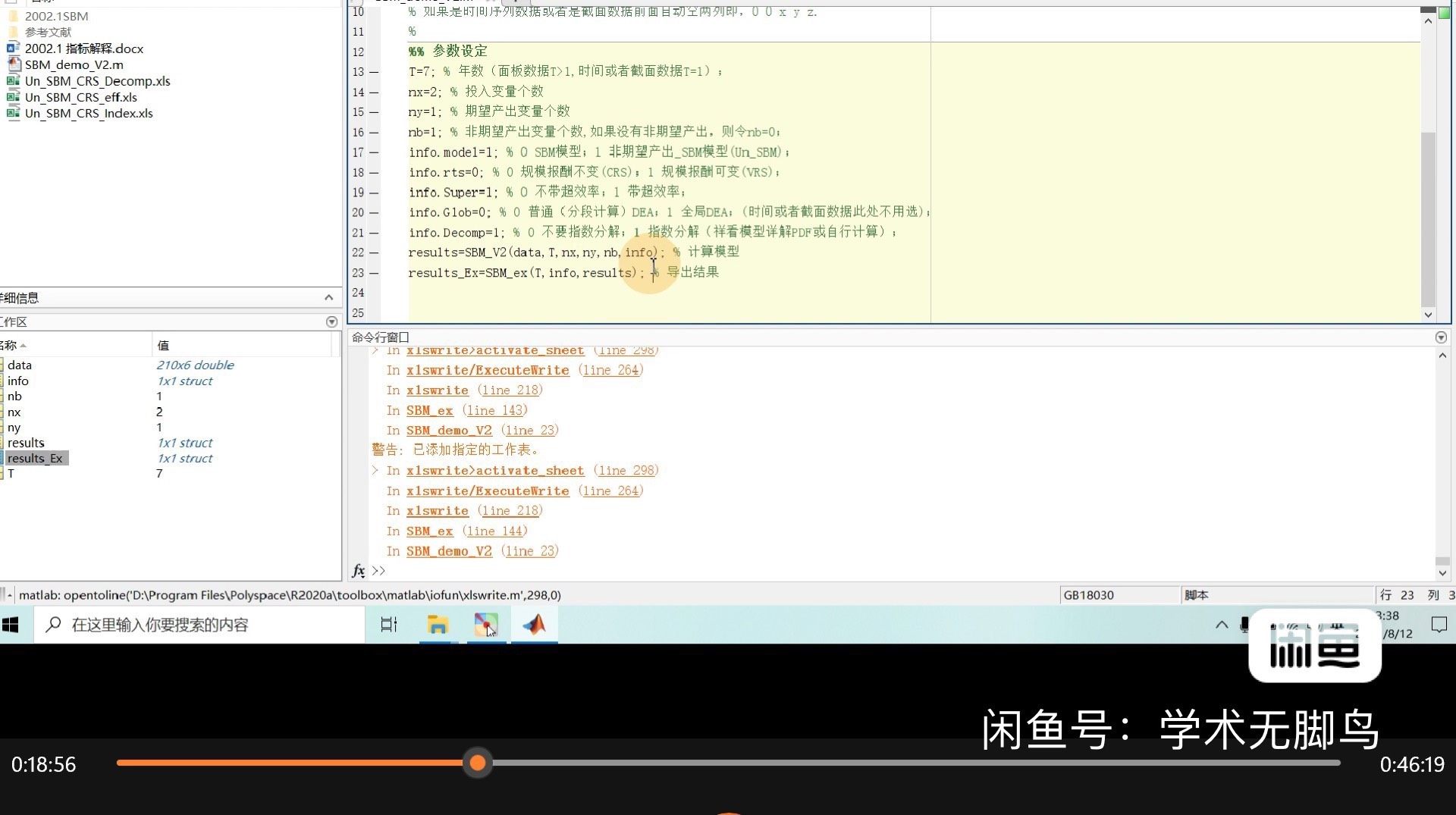Set a breakpoint on editor line 17
The height and width of the screenshot is (815, 1456).
pos(374,152)
